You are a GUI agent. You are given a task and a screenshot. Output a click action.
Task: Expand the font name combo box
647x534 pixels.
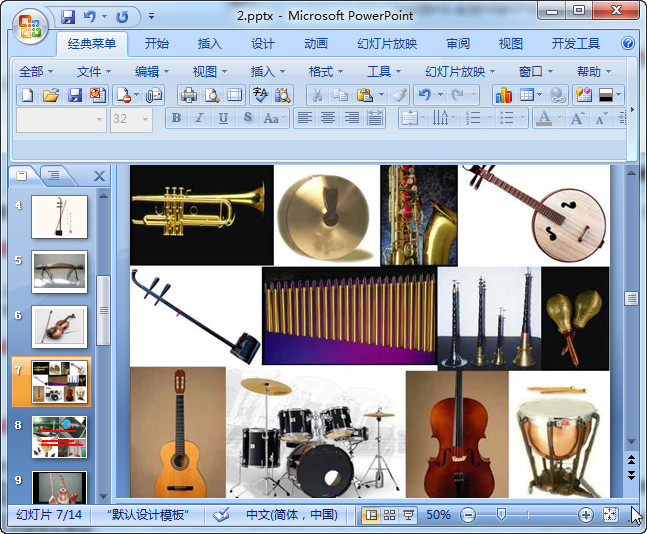click(99, 118)
